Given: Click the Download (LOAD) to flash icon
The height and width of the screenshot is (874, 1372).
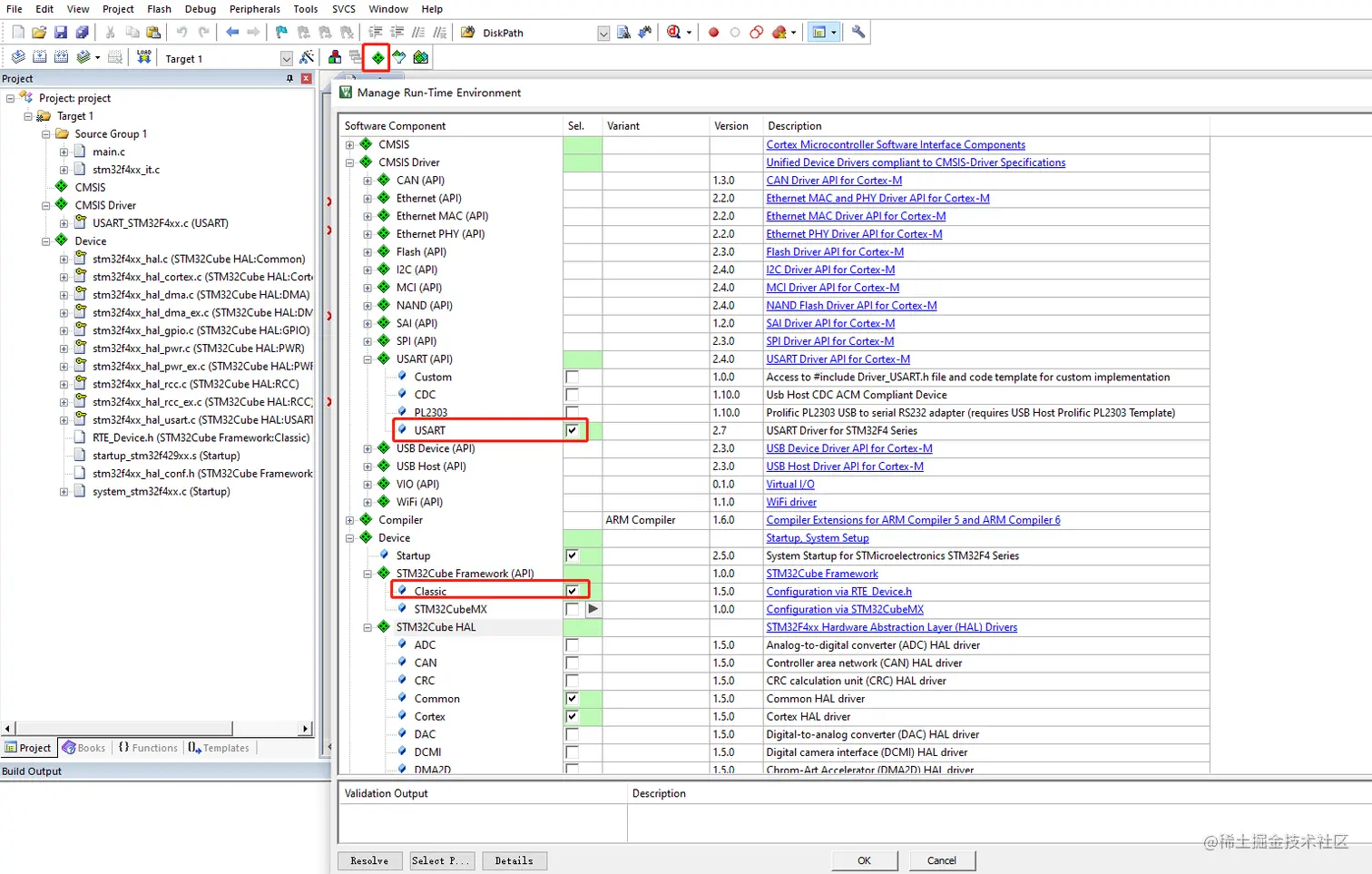Looking at the screenshot, I should click(143, 58).
